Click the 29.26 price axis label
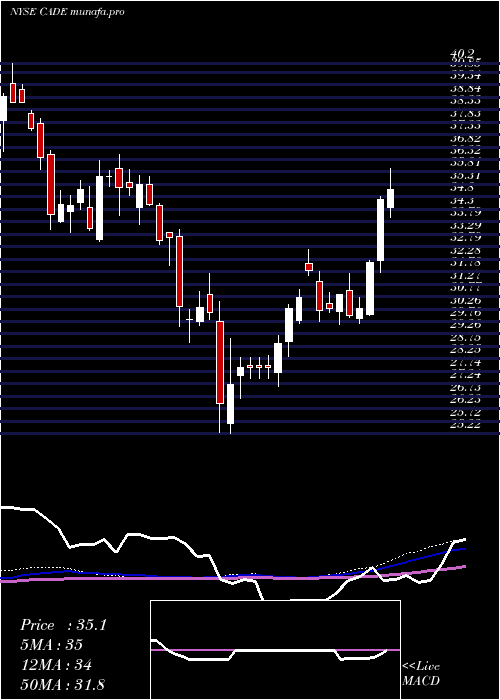500x700 pixels. 465,325
